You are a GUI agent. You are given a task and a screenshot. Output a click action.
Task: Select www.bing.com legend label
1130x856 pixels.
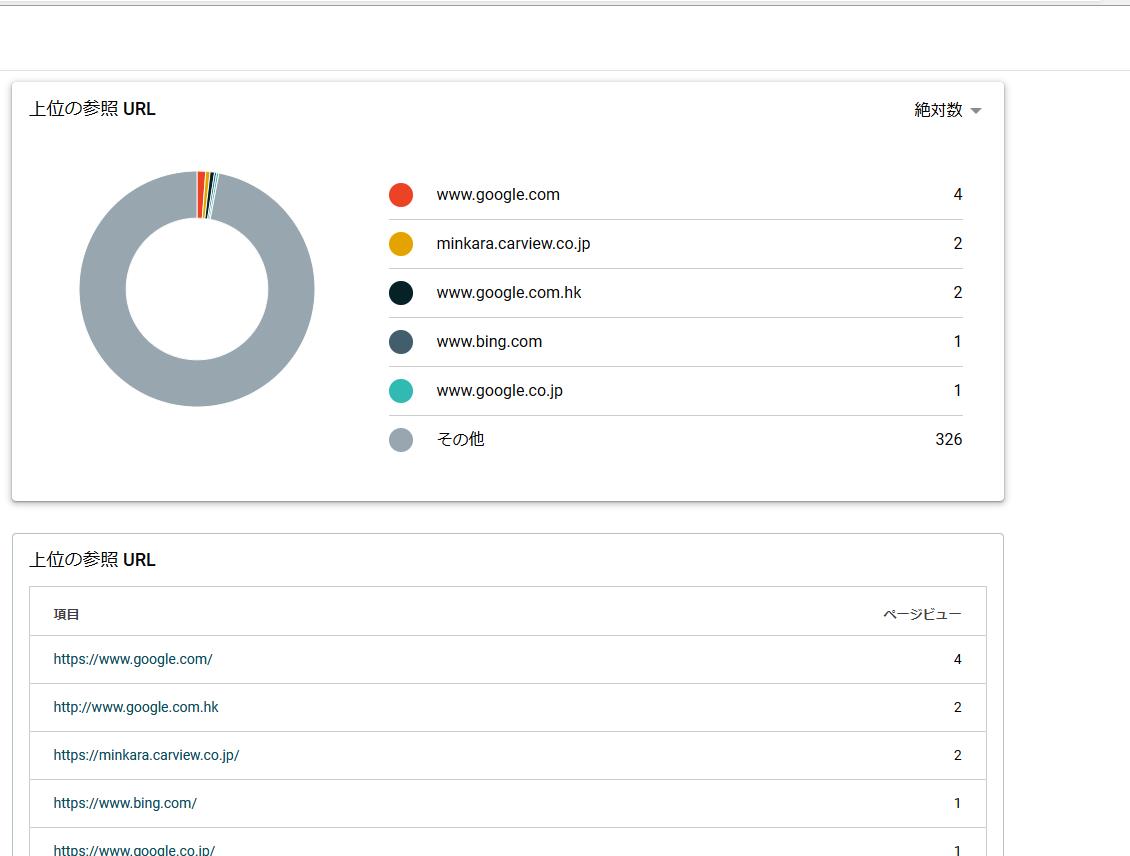pos(489,342)
